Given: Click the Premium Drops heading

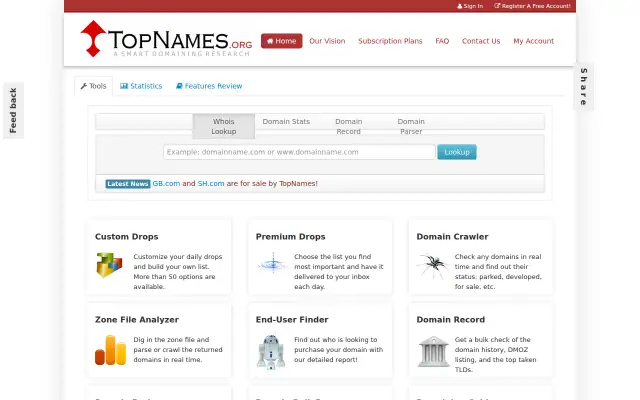Looking at the screenshot, I should click(291, 237).
